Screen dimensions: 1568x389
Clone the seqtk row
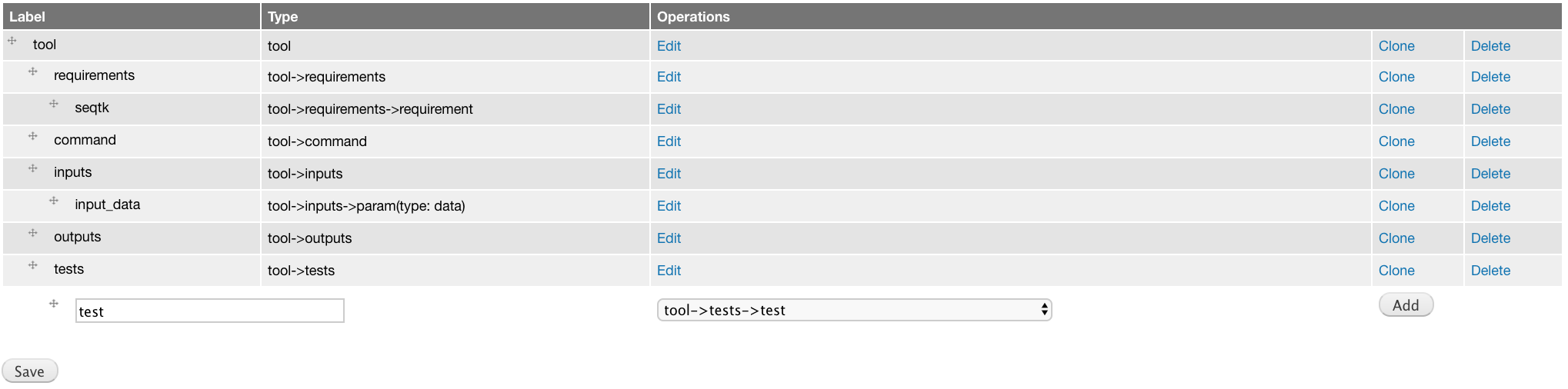(x=1396, y=109)
